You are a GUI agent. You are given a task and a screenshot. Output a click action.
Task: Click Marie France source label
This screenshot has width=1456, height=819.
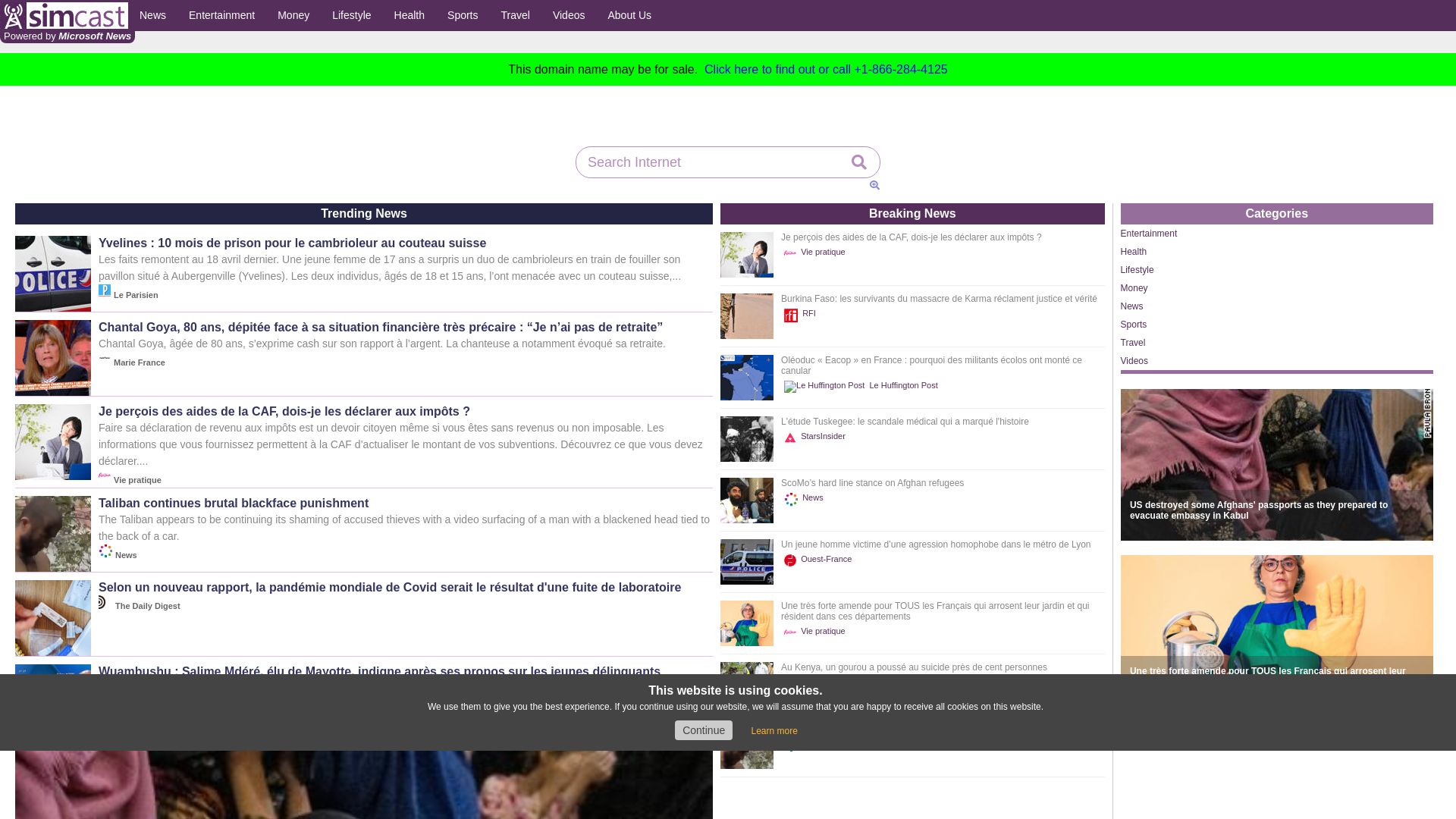140,362
